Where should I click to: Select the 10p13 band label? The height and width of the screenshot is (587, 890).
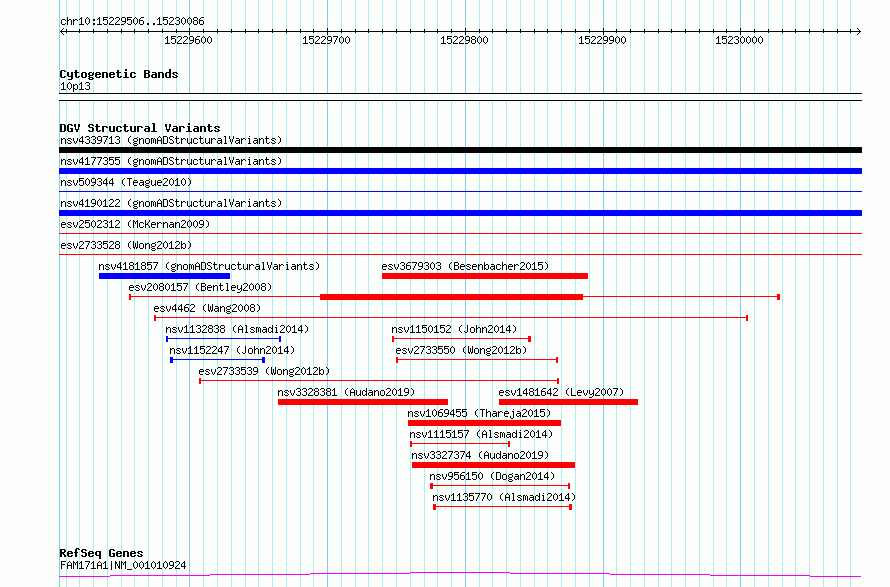click(x=75, y=86)
